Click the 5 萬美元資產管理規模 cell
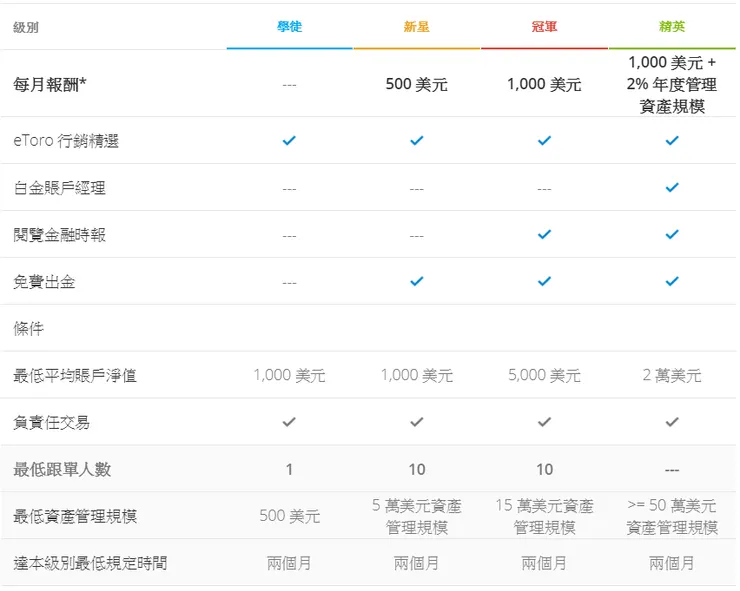This screenshot has width=740, height=591. tap(417, 516)
